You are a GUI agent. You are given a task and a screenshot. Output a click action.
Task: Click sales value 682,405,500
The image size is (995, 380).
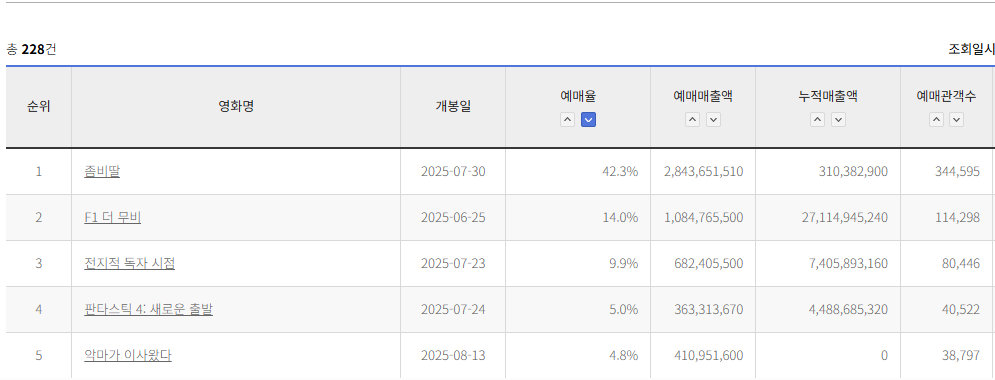tap(709, 263)
